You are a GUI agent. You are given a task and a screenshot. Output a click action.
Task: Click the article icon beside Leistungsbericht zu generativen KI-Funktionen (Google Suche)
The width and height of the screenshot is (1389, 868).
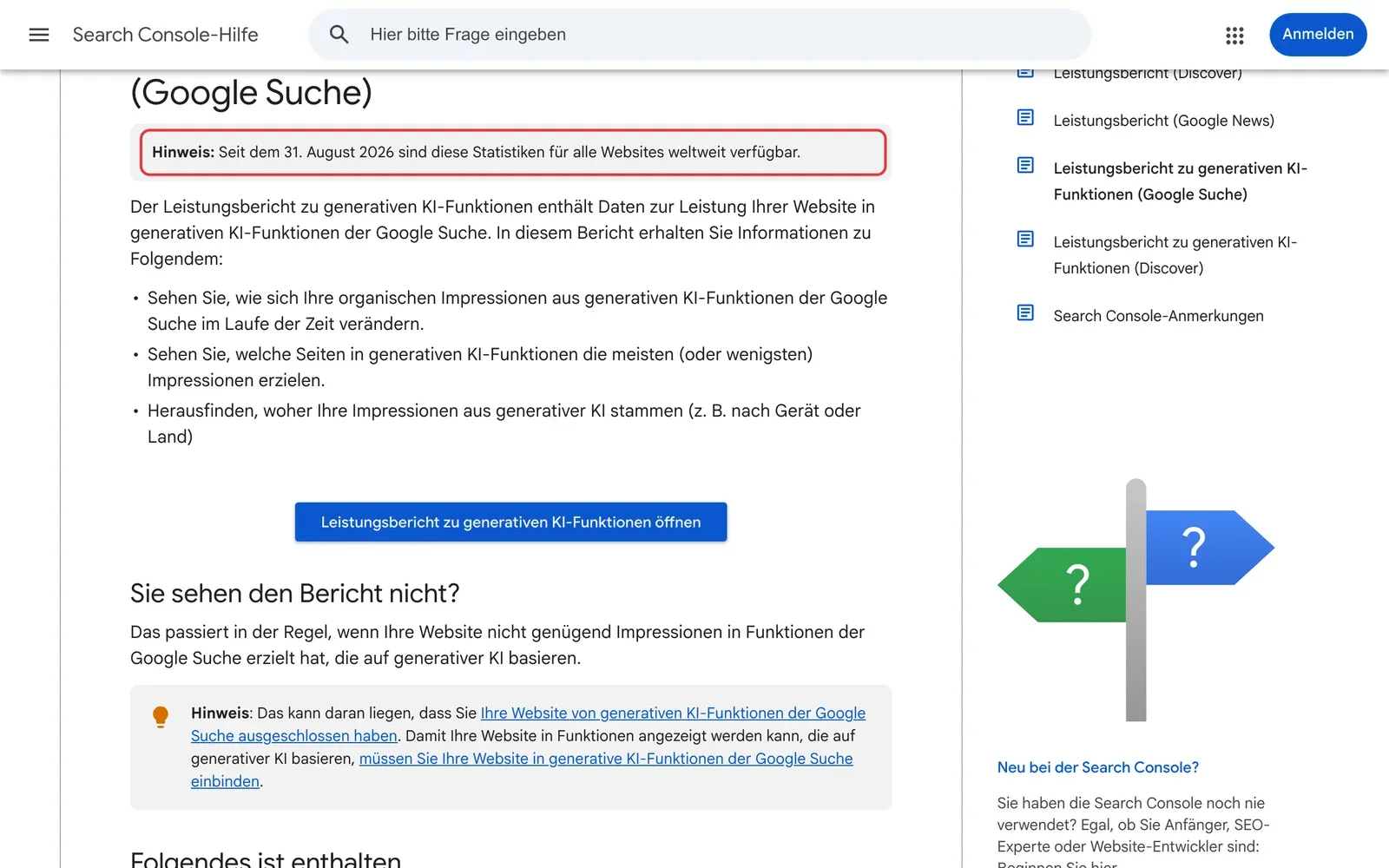tap(1025, 165)
